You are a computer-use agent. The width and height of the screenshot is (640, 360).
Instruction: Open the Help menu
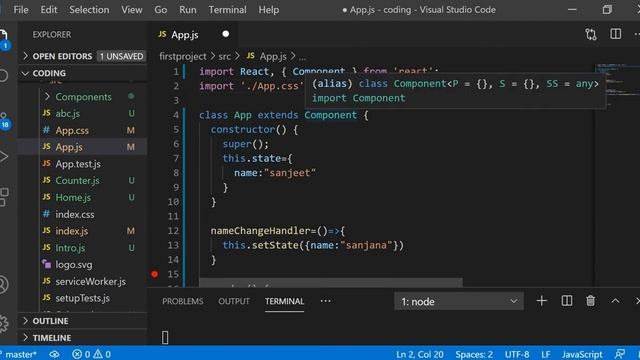pos(269,10)
